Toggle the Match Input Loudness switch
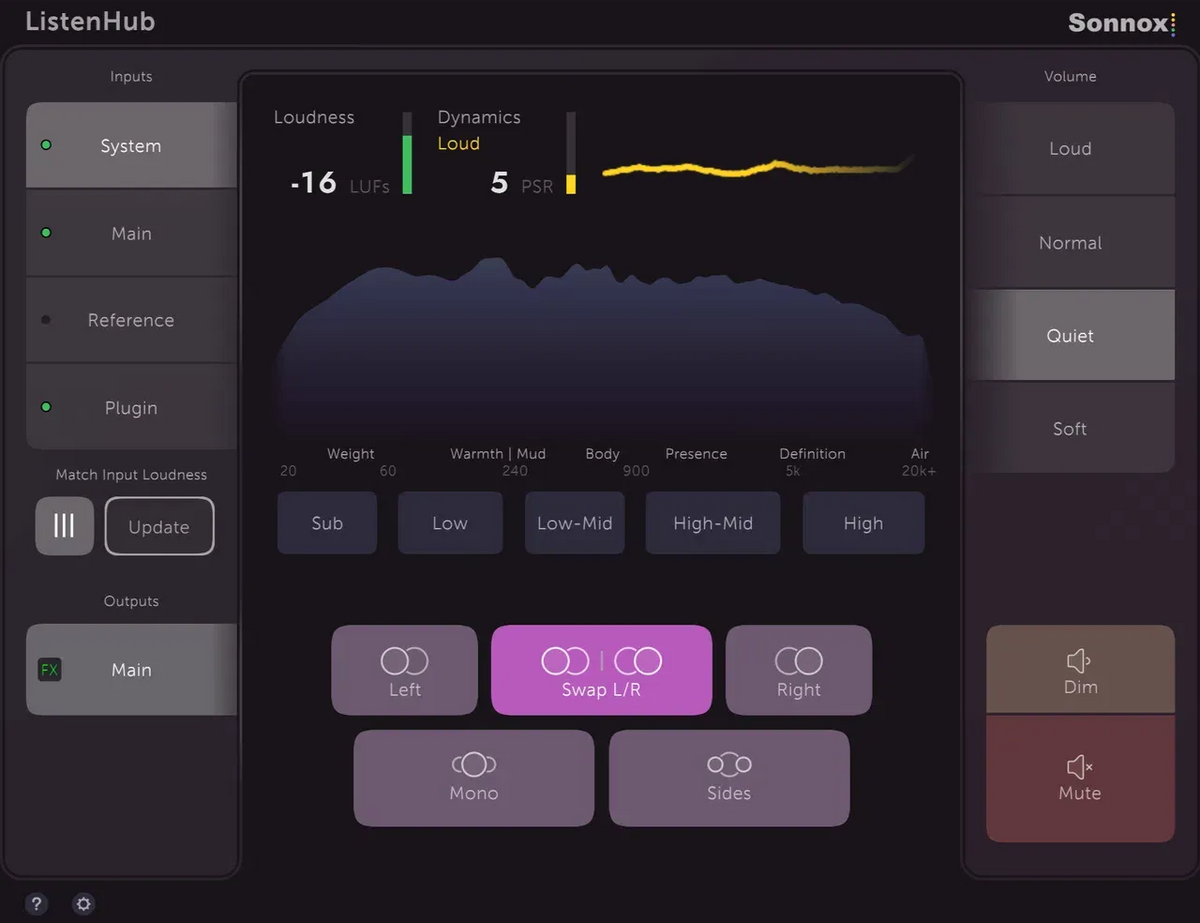 coord(64,526)
